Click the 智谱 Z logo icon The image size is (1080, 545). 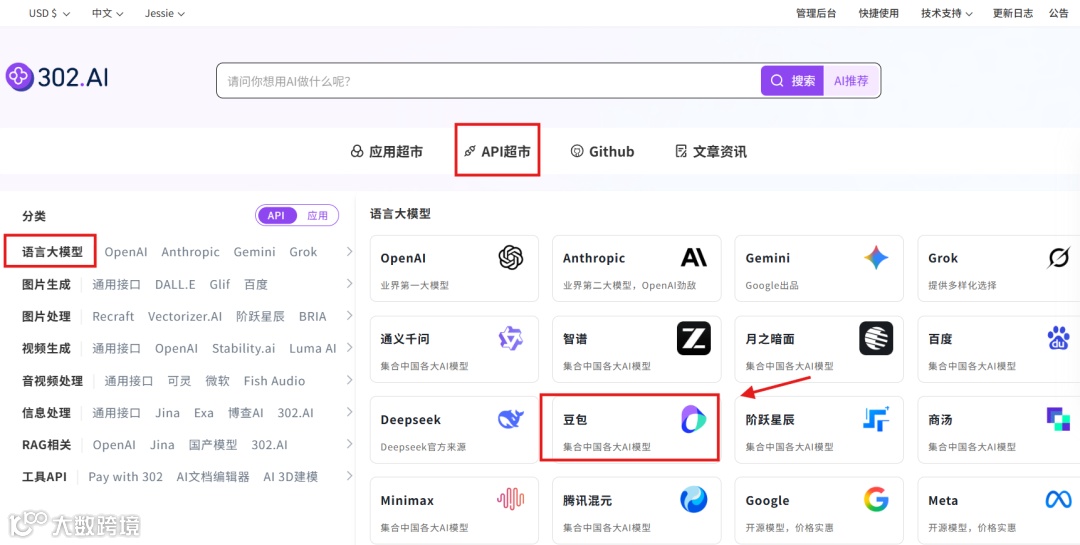click(x=694, y=338)
